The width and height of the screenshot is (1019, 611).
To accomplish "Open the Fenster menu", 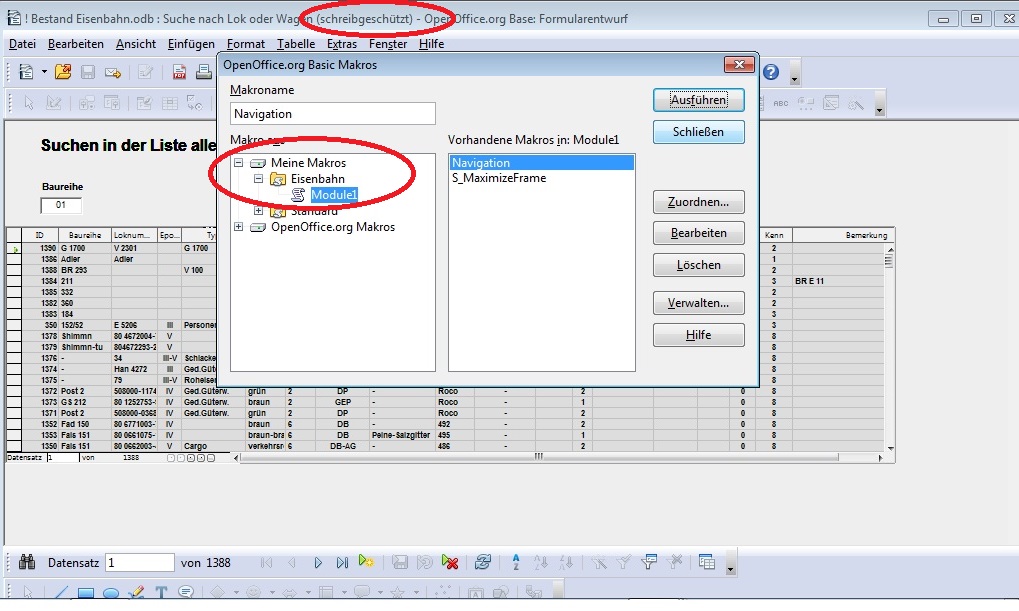I will pos(388,44).
